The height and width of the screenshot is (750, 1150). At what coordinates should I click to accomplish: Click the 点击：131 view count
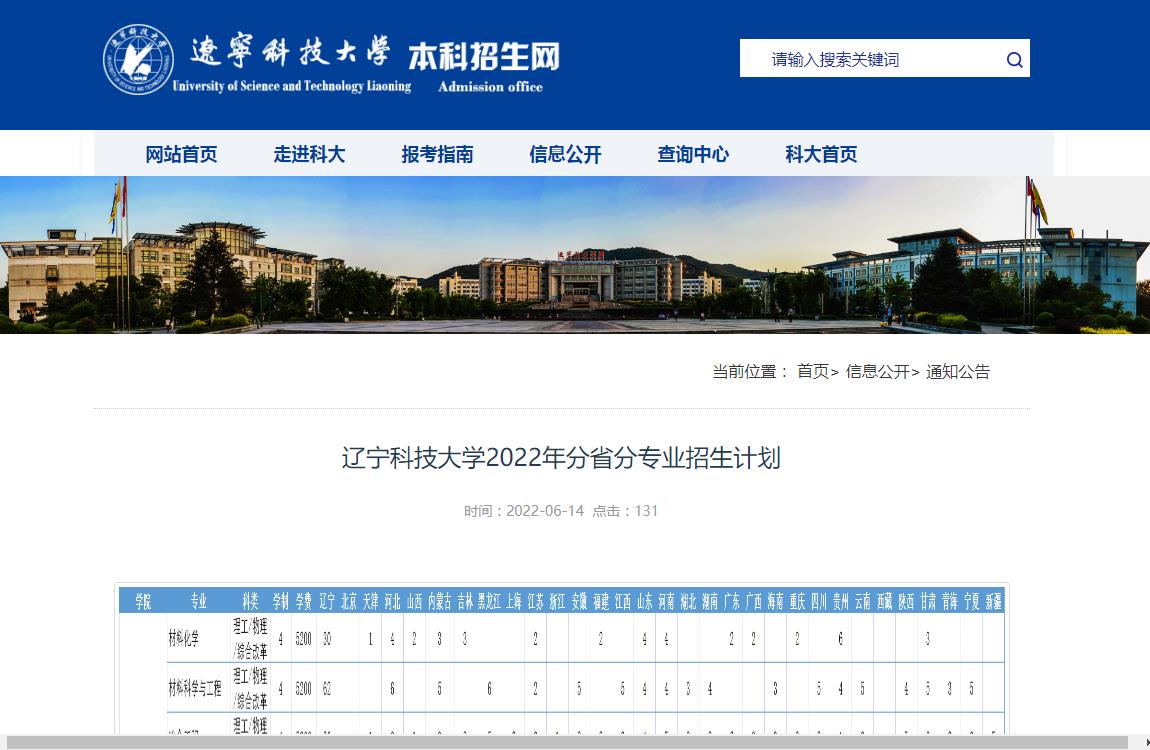[x=625, y=511]
